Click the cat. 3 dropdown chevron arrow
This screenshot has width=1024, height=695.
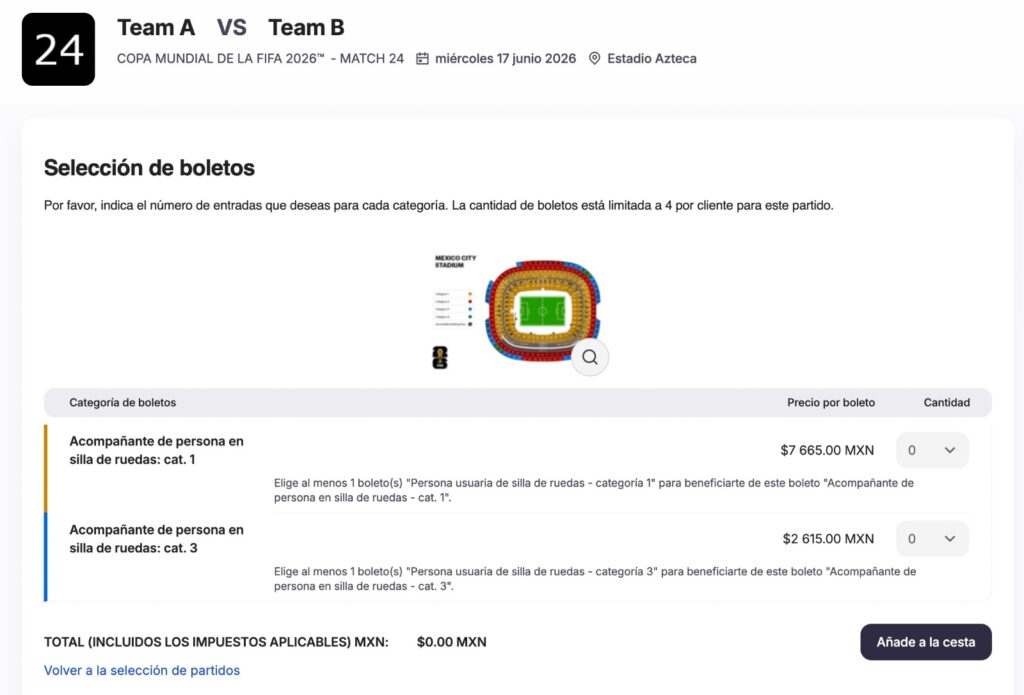pos(950,539)
